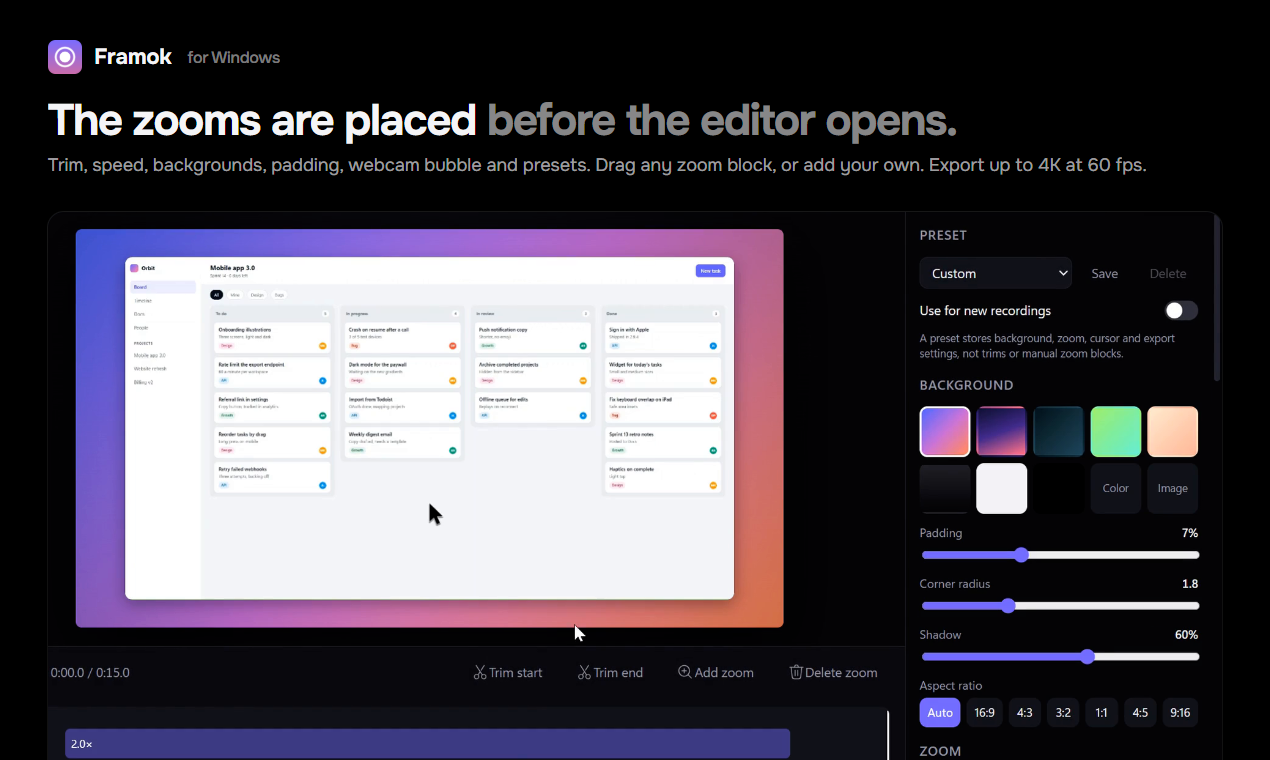The width and height of the screenshot is (1270, 760).
Task: Toggle Use for new recordings switch
Action: 1181,311
